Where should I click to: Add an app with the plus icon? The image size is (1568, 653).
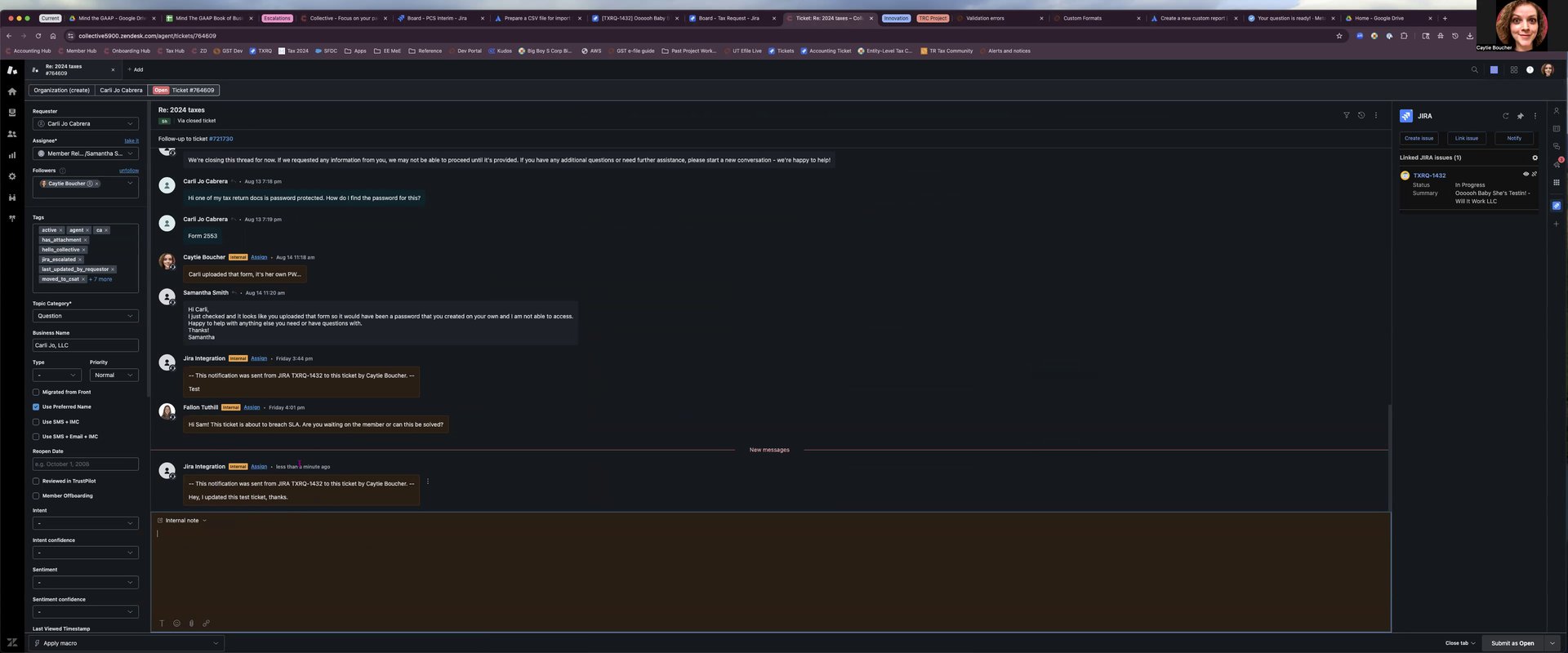[x=1556, y=224]
